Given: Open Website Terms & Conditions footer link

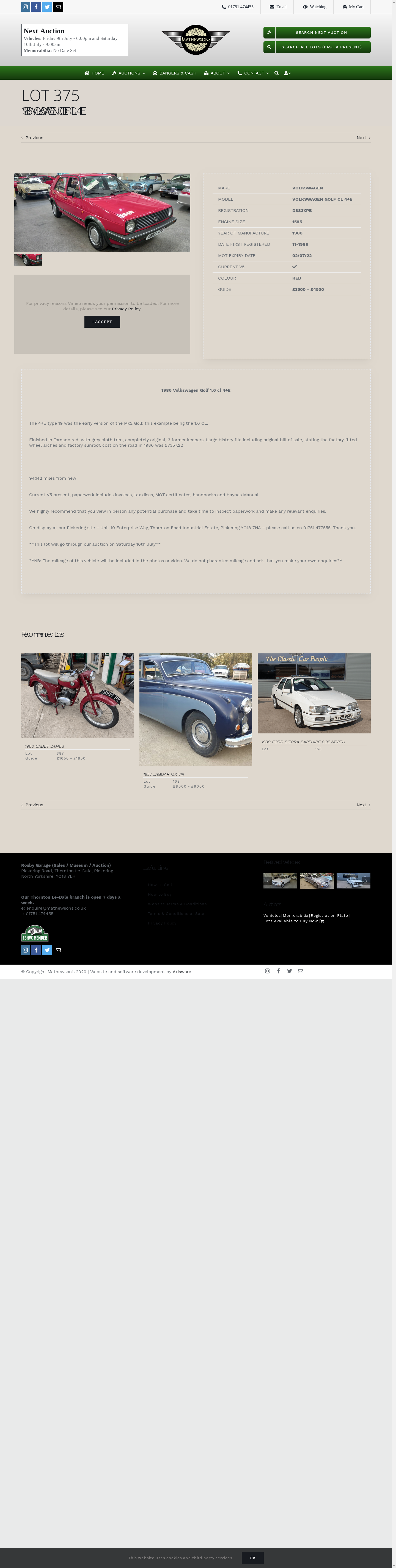Looking at the screenshot, I should (x=177, y=904).
